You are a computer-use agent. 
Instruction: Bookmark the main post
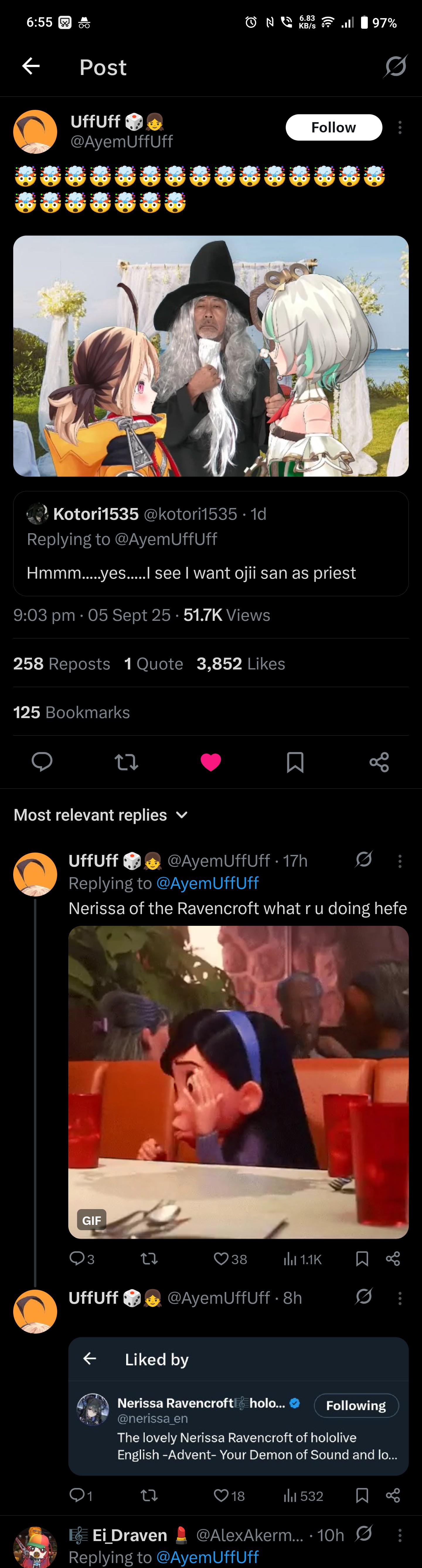295,761
